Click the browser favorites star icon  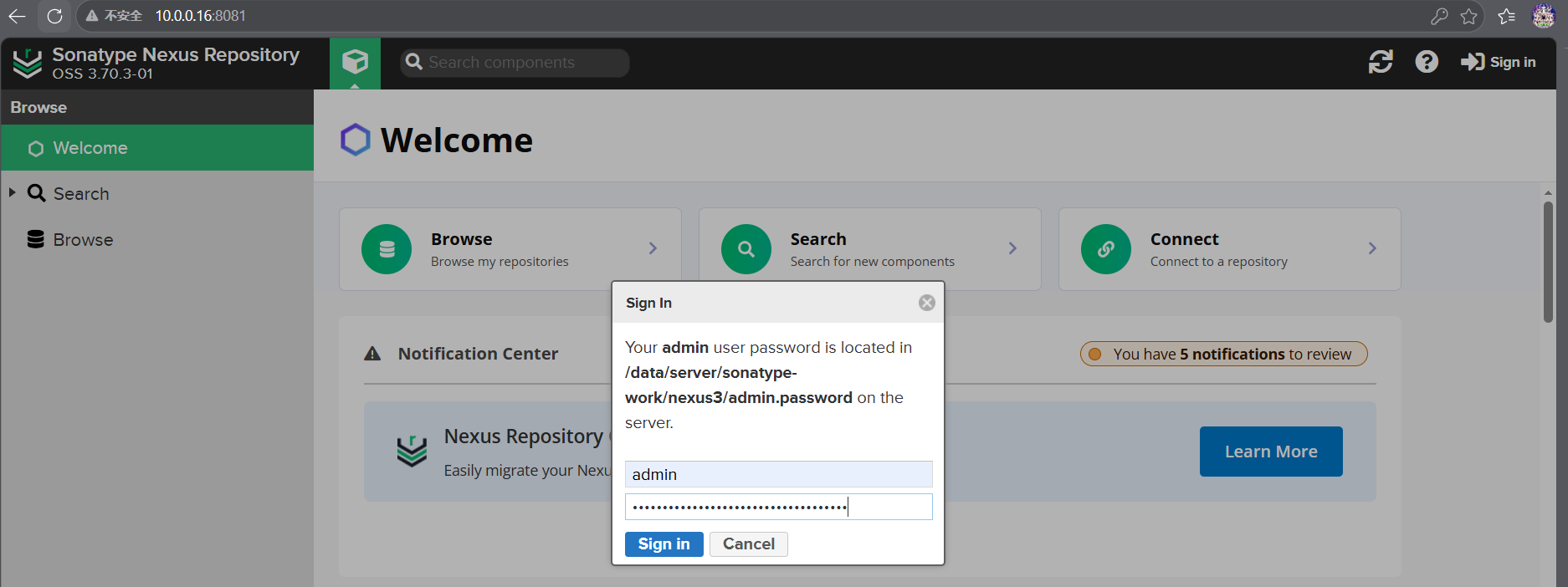1468,16
